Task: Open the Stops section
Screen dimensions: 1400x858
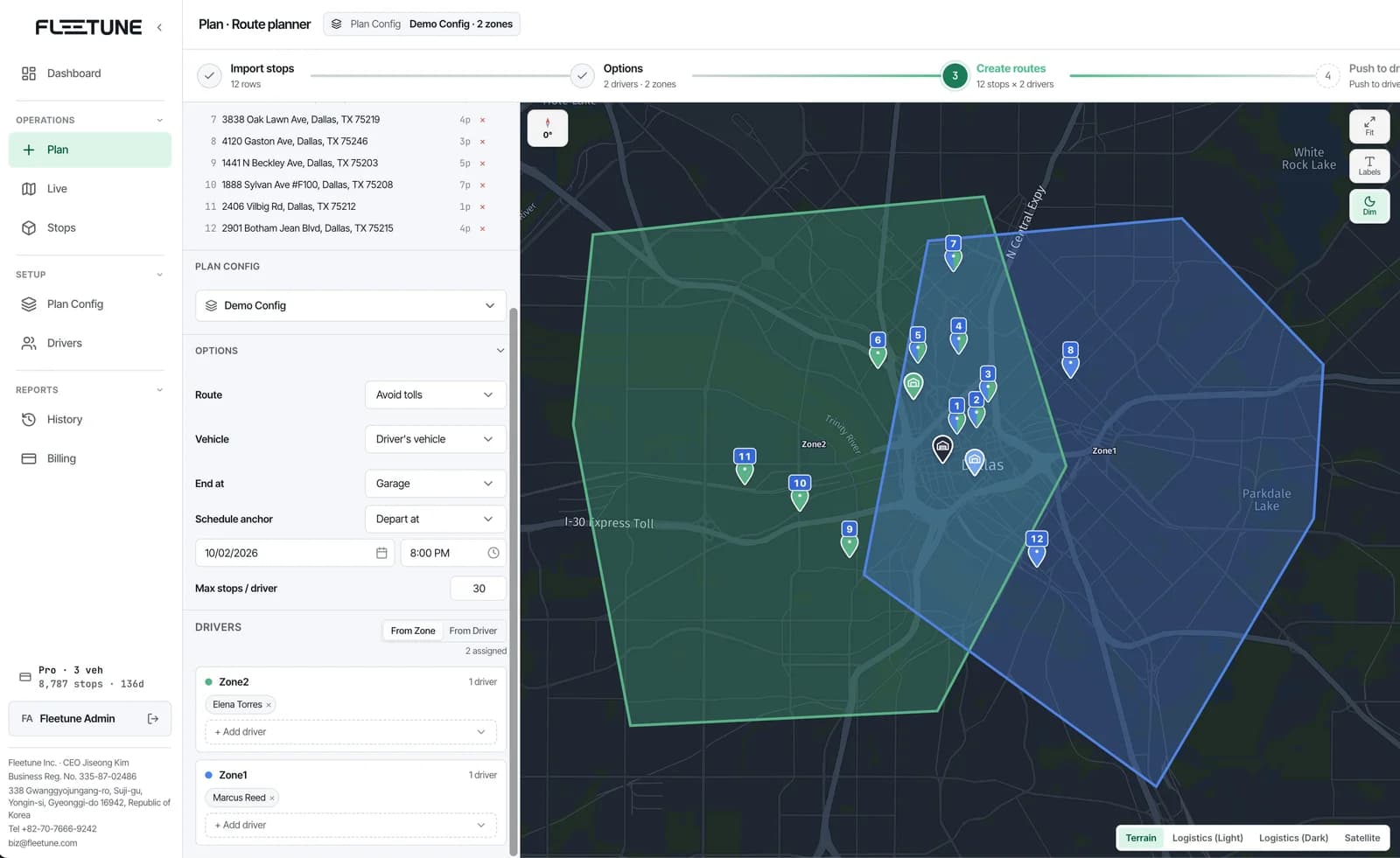Action: pos(90,227)
